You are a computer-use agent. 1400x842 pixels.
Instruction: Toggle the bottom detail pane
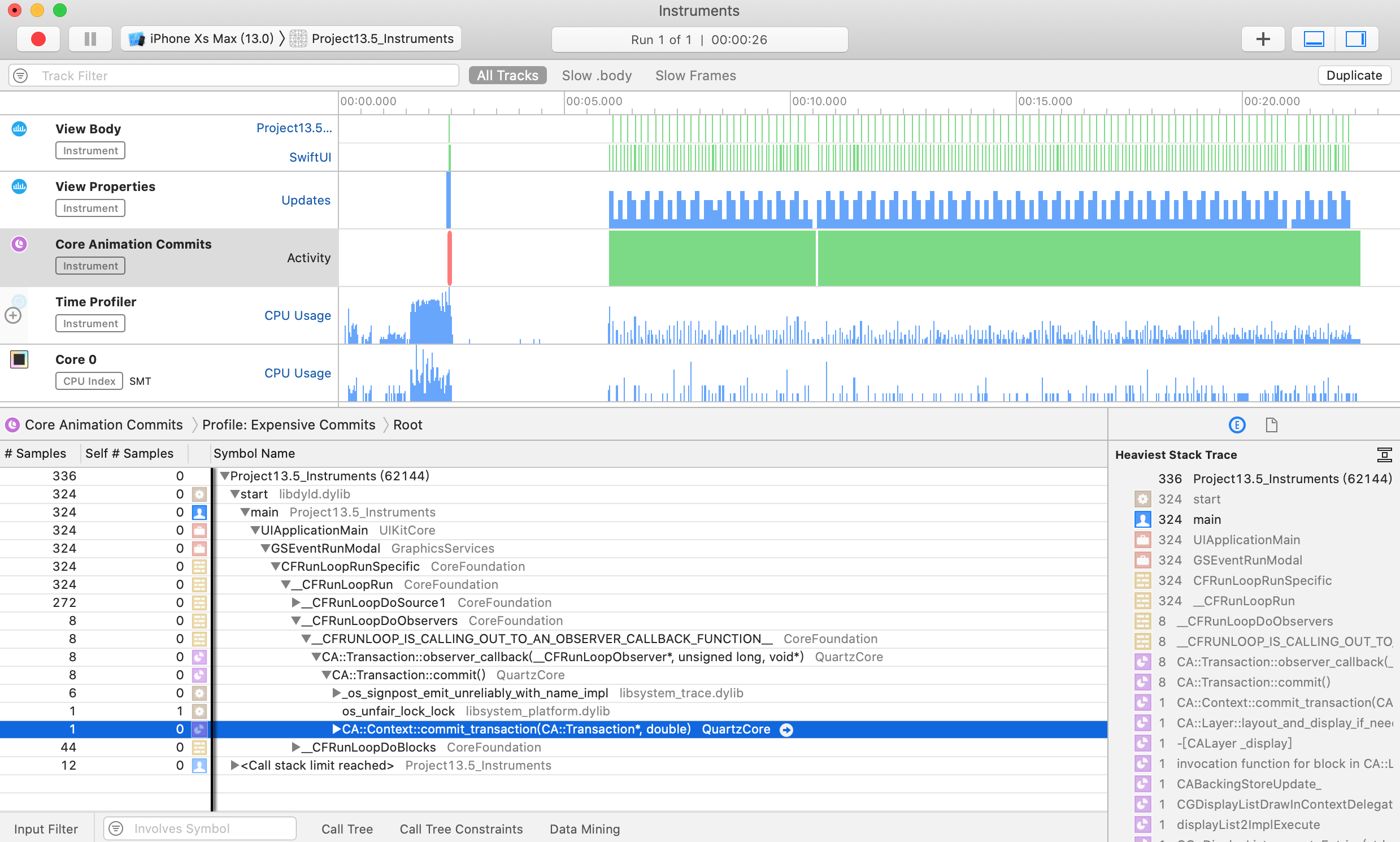coord(1314,39)
